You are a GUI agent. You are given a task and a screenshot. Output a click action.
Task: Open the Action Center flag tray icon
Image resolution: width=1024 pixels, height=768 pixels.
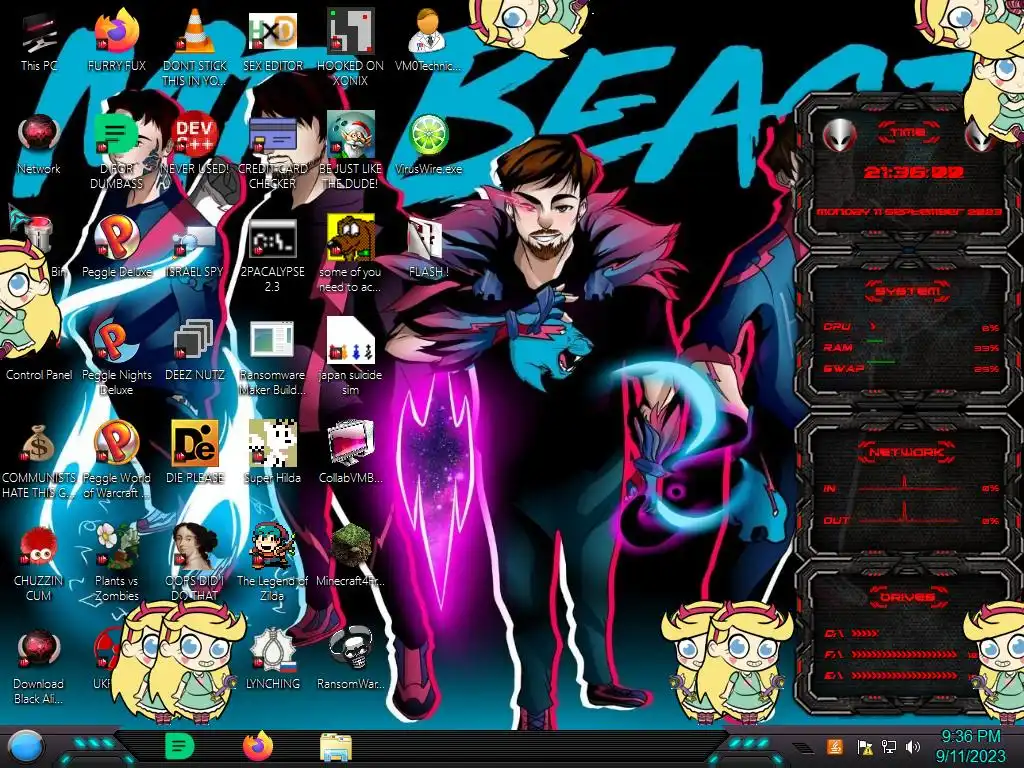[x=865, y=747]
